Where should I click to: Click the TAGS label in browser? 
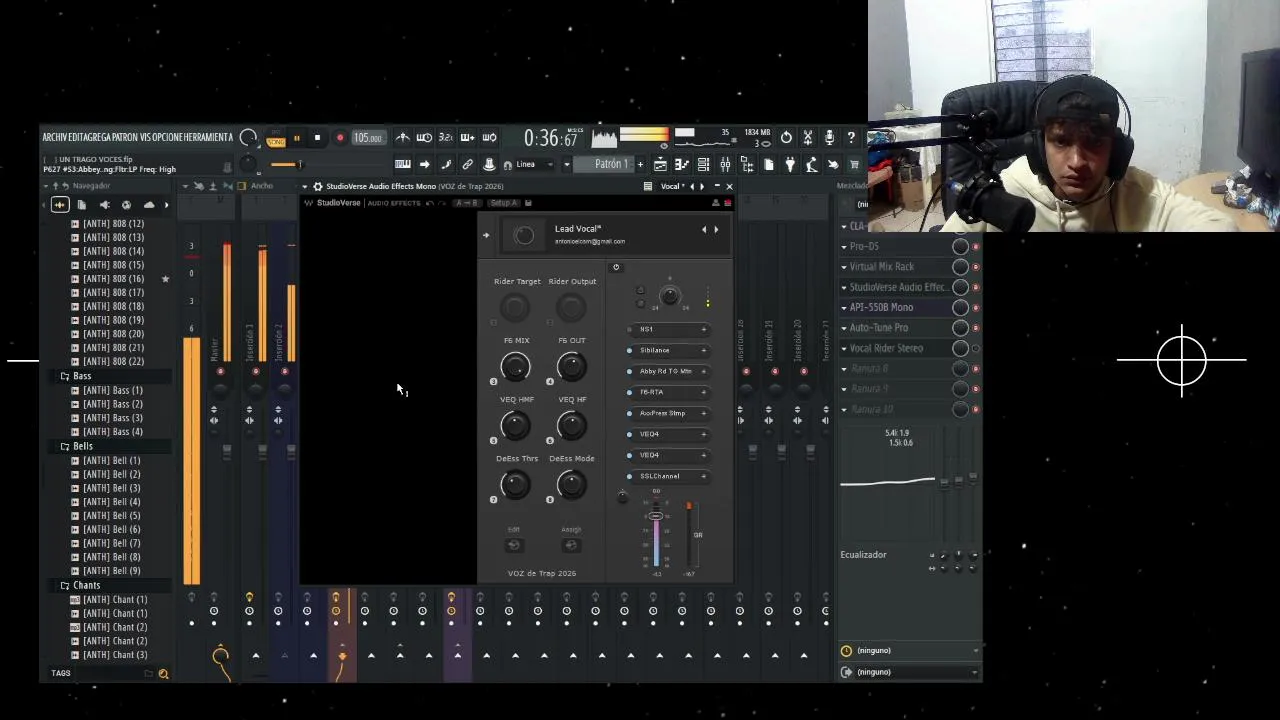pos(61,673)
